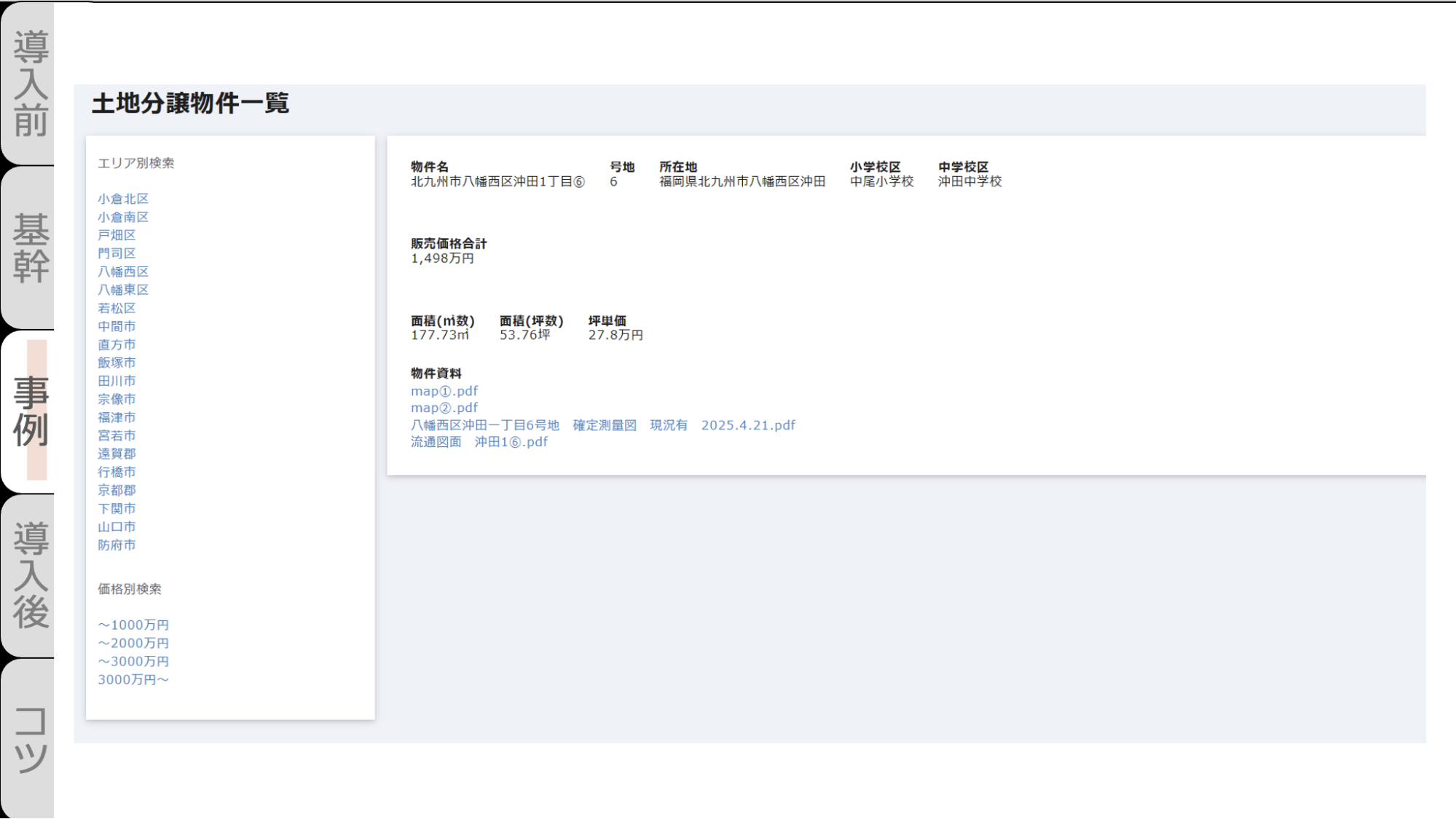Click property name 北九州市八幡西区沖田1丁目⑥
The width and height of the screenshot is (1456, 819).
pyautogui.click(x=498, y=181)
